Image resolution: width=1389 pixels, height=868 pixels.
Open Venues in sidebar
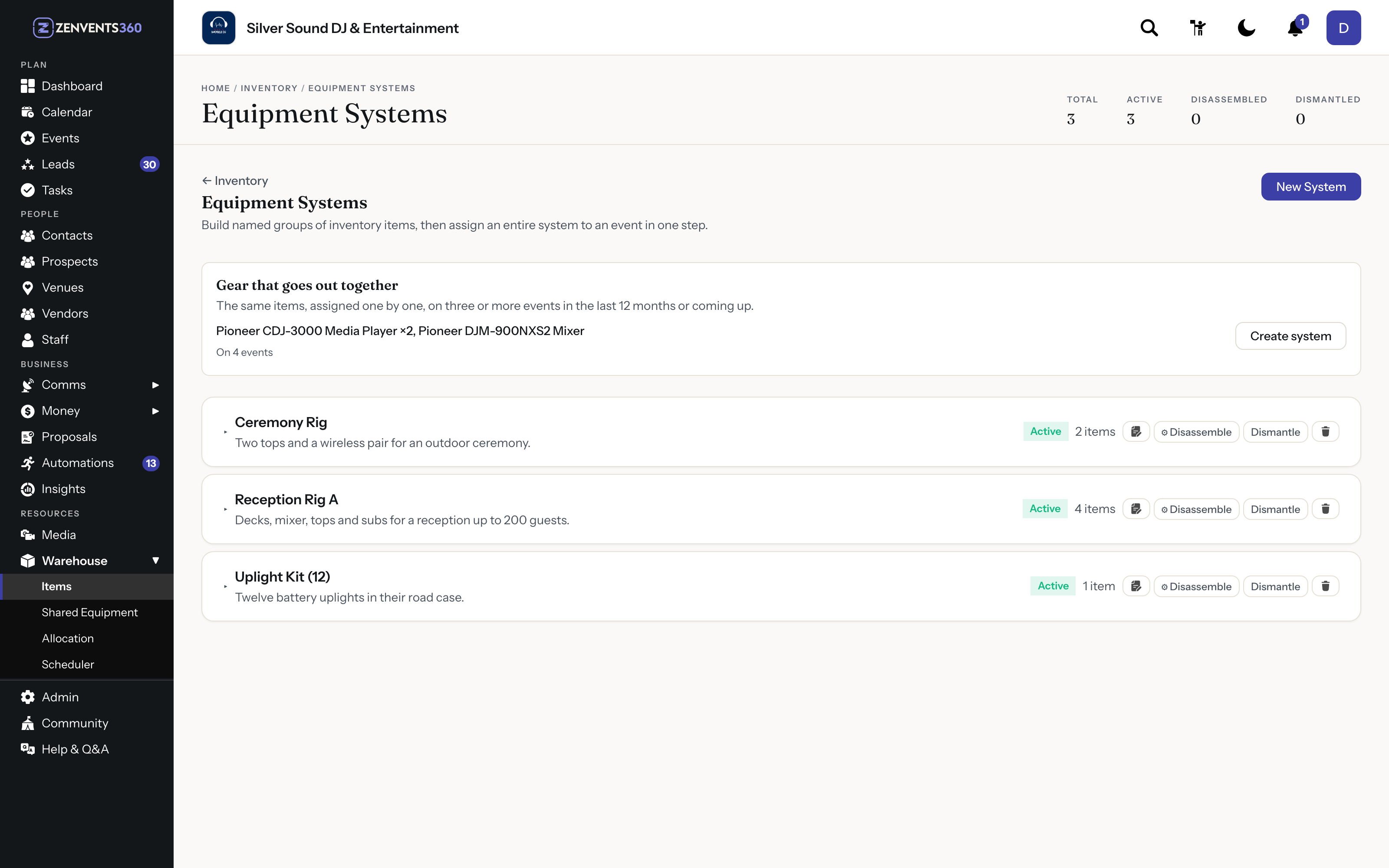(87, 288)
